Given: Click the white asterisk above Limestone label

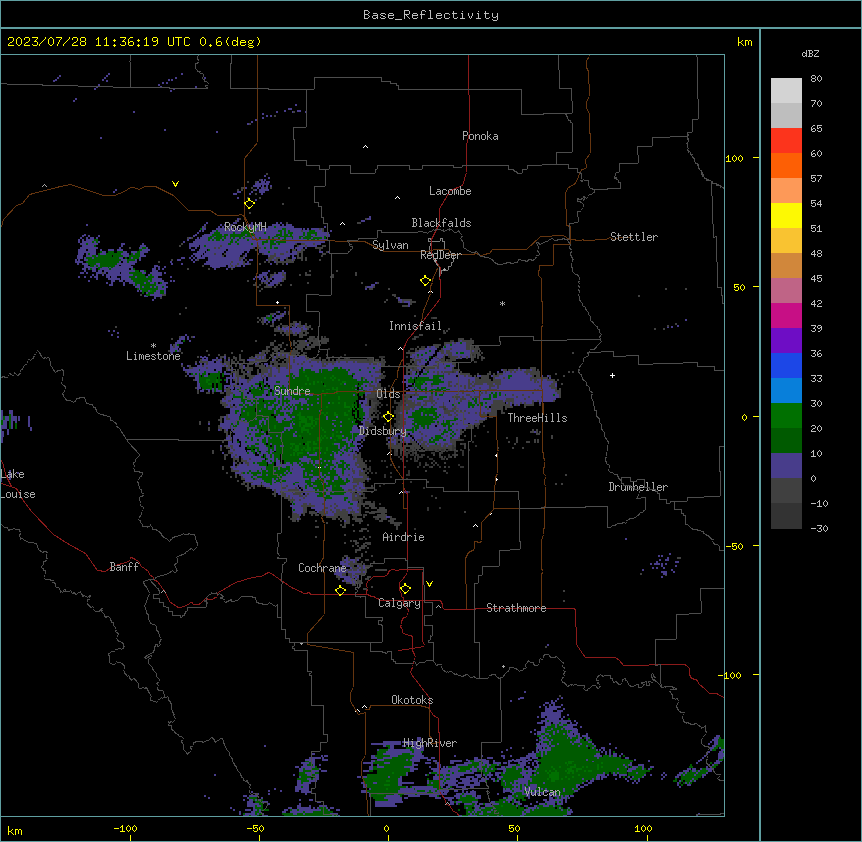Looking at the screenshot, I should [x=153, y=346].
